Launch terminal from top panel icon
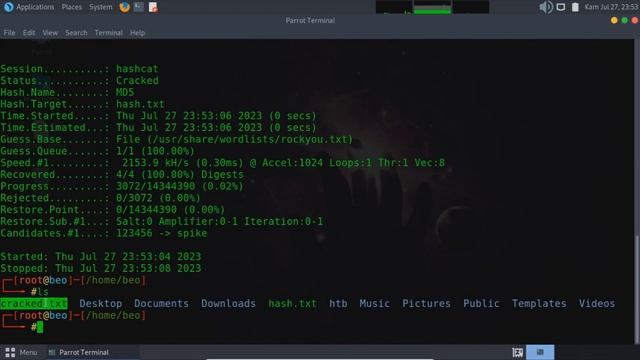This screenshot has height=360, width=640. click(x=139, y=7)
